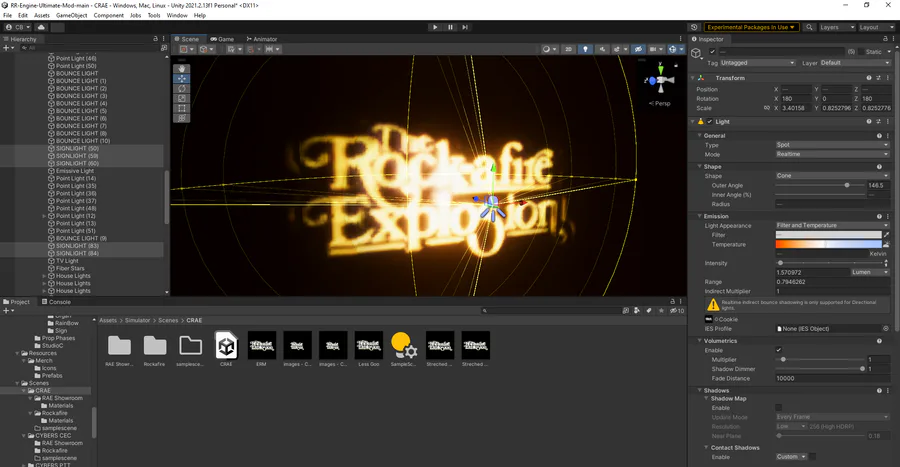
Task: Open the IES Profile object picker
Action: tap(886, 329)
